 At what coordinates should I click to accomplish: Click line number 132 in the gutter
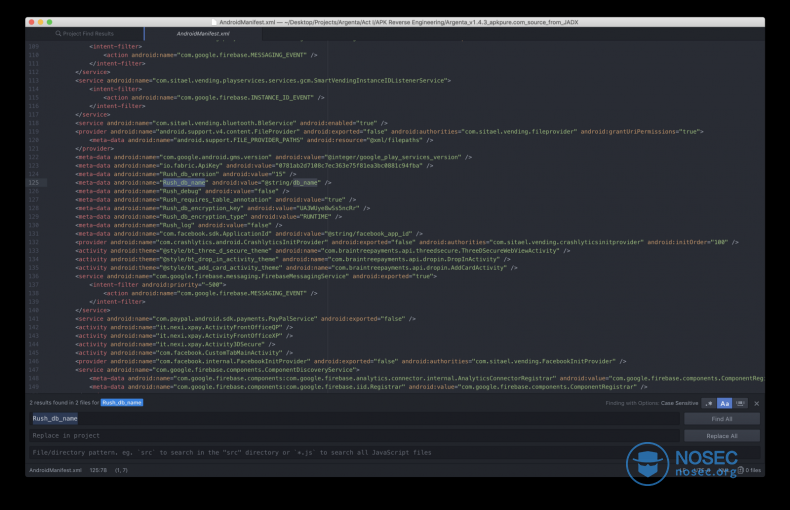34,242
